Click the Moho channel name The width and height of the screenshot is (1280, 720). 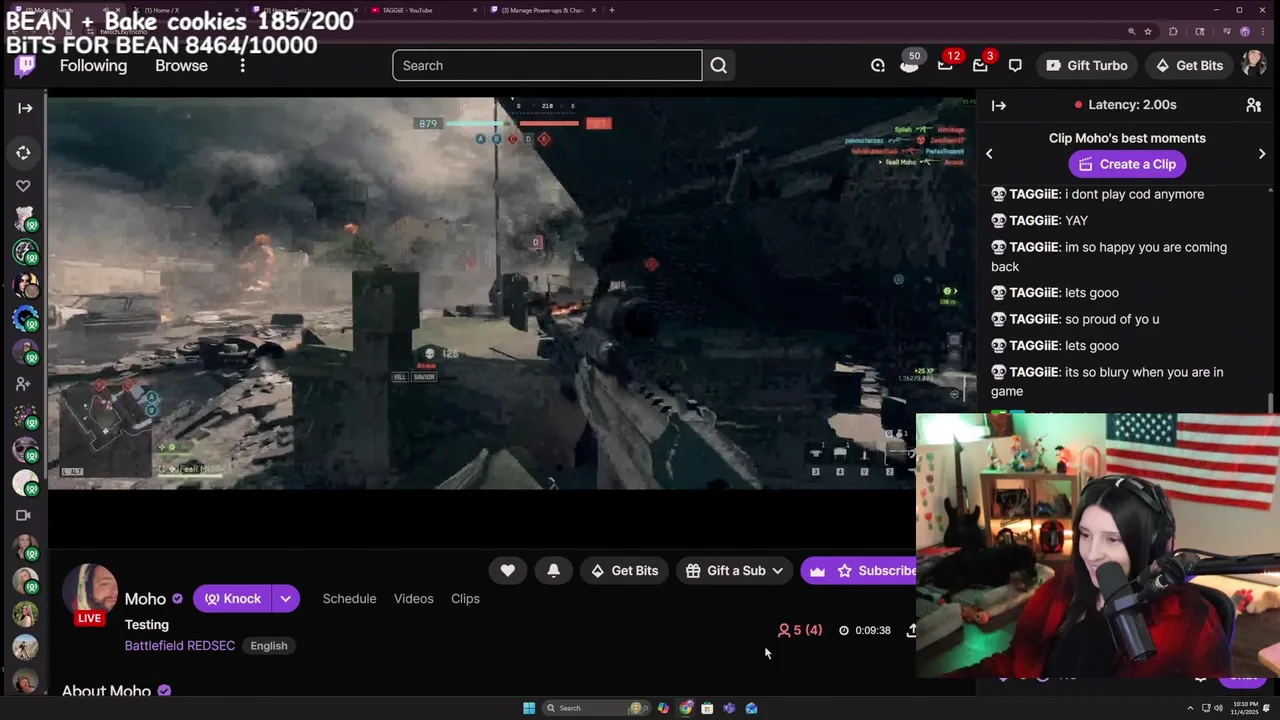coord(145,599)
